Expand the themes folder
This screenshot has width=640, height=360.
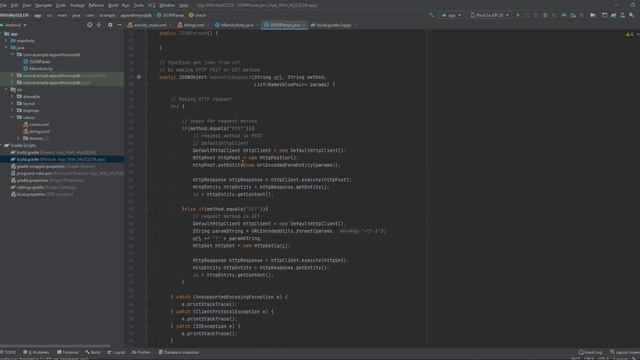tap(18, 138)
